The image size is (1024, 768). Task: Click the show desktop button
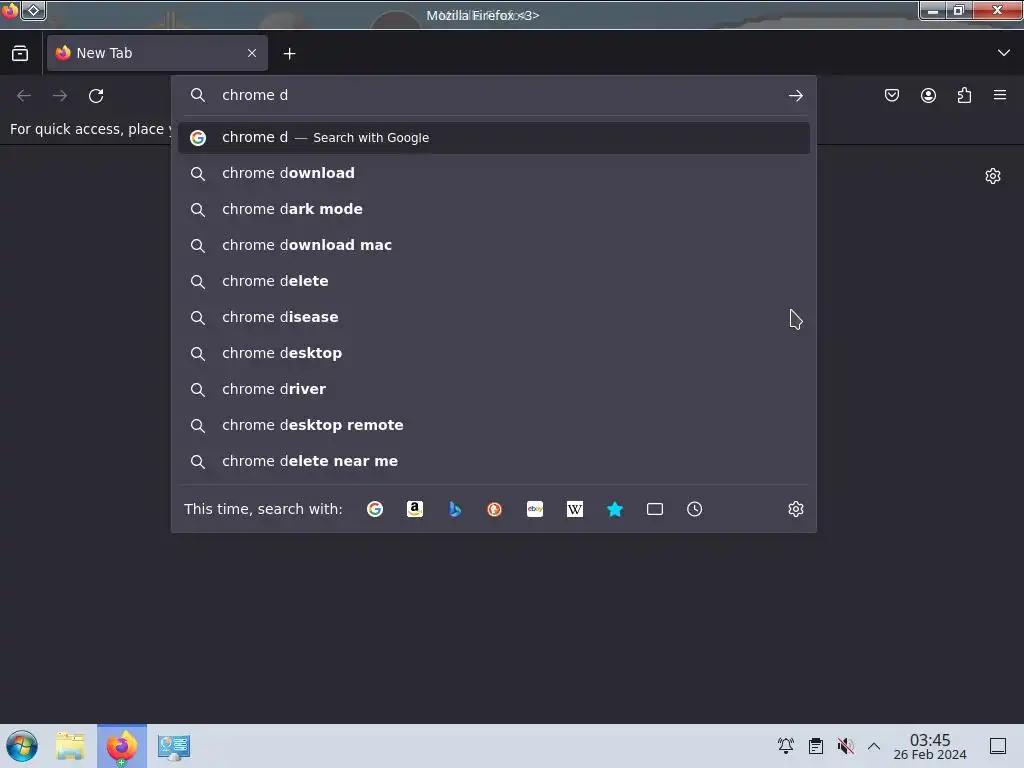pyautogui.click(x=998, y=746)
